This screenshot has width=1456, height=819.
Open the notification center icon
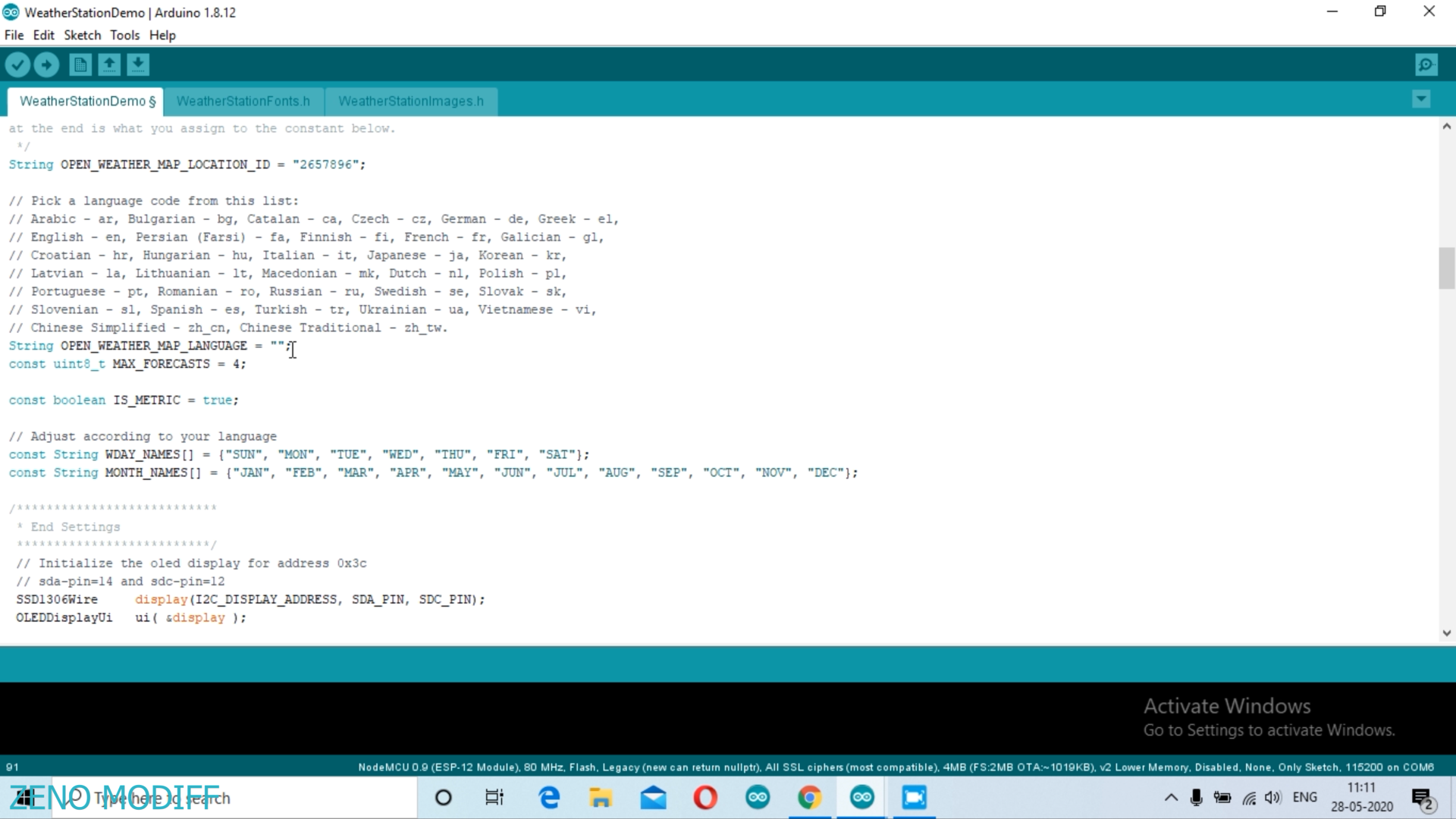(x=1423, y=799)
